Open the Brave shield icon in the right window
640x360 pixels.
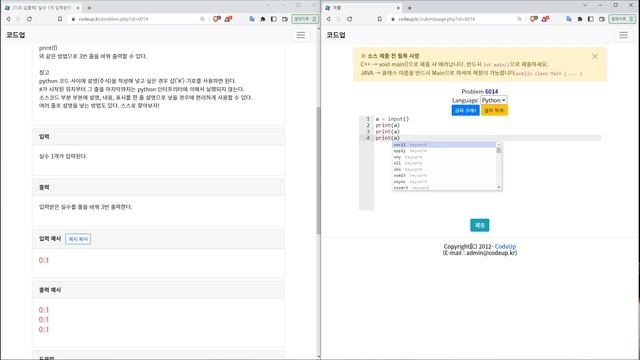(x=533, y=19)
